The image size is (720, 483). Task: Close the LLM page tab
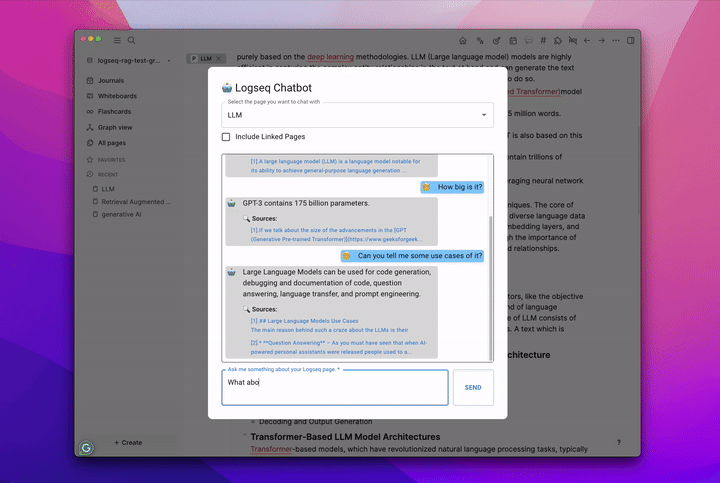pyautogui.click(x=219, y=58)
